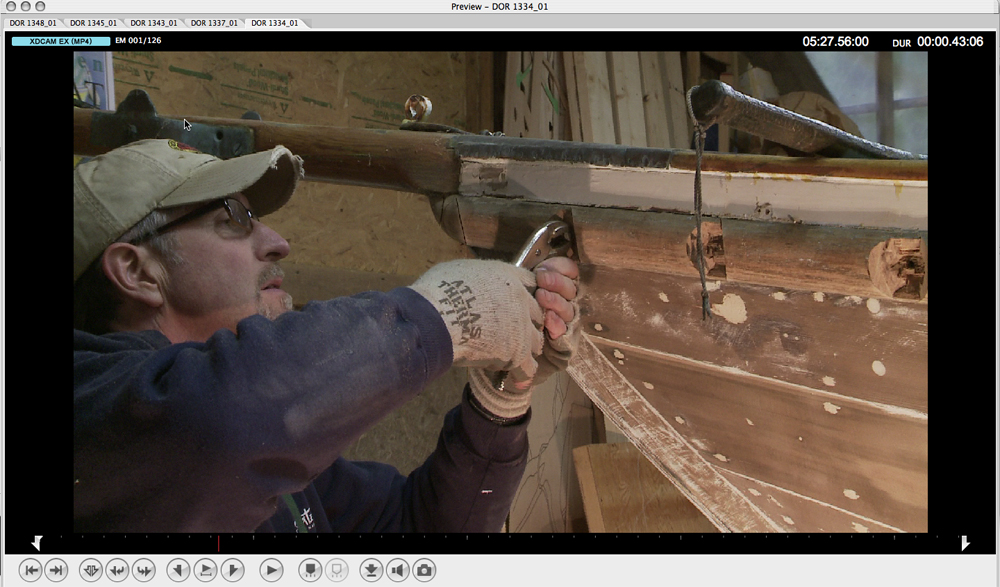The image size is (1000, 587).
Task: Jump to the clip end
Action: (x=57, y=570)
